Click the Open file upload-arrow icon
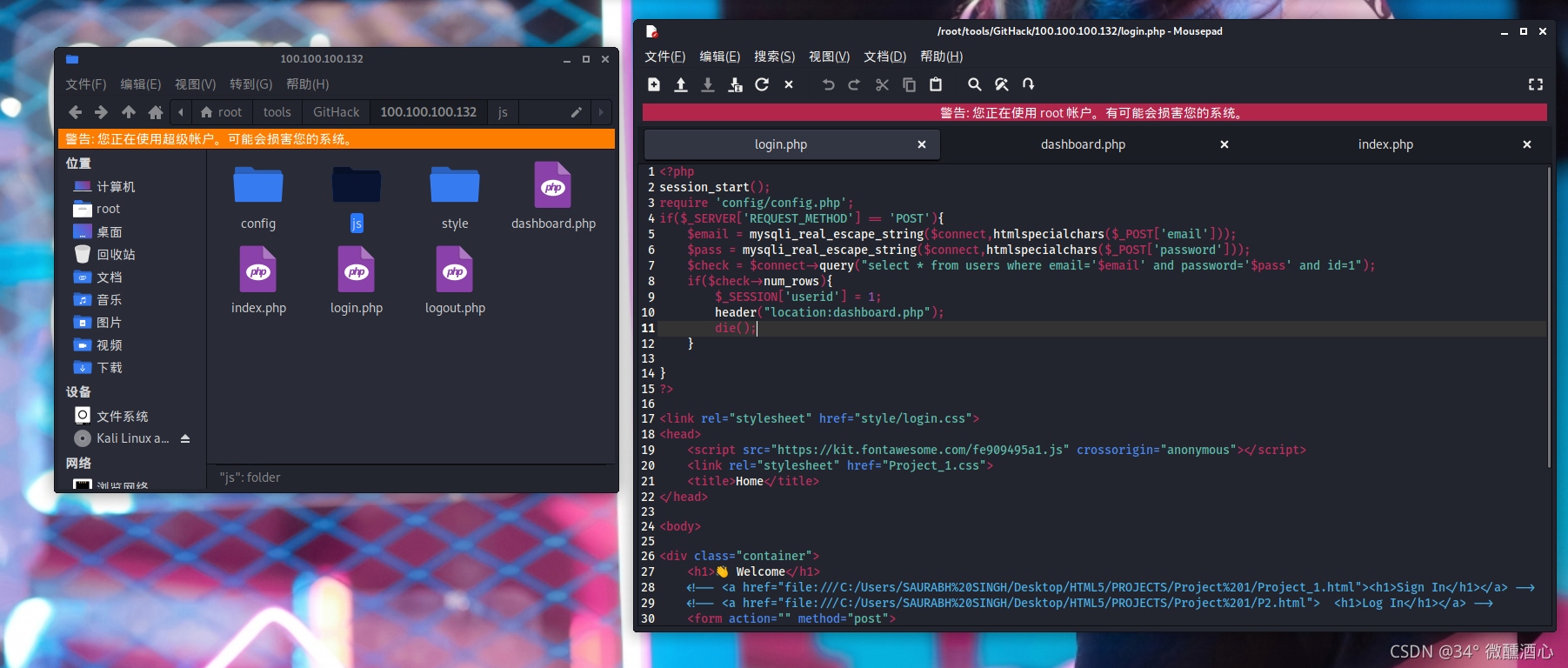Screen dimensions: 1568x668 tap(681, 84)
